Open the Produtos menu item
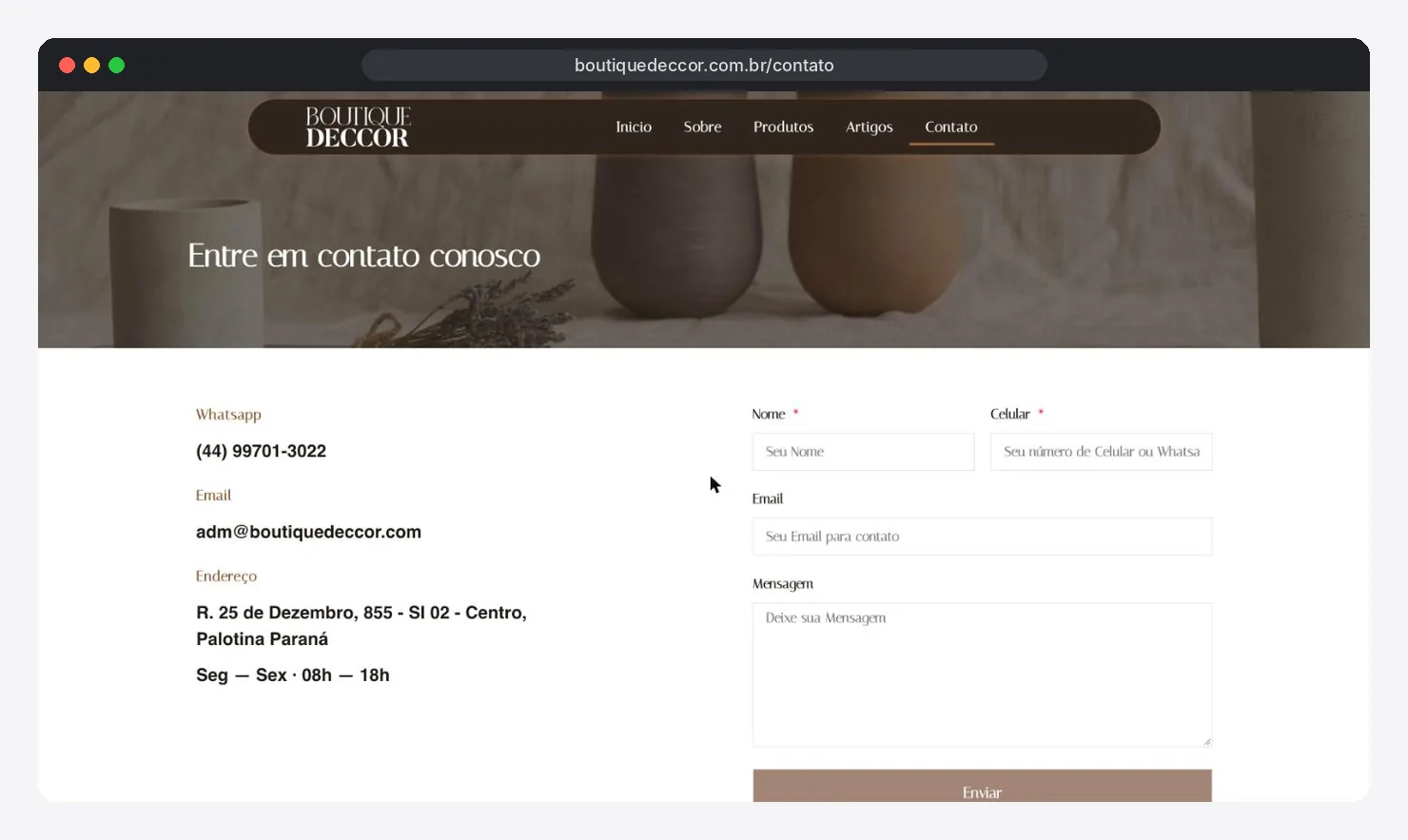1408x840 pixels. (783, 127)
